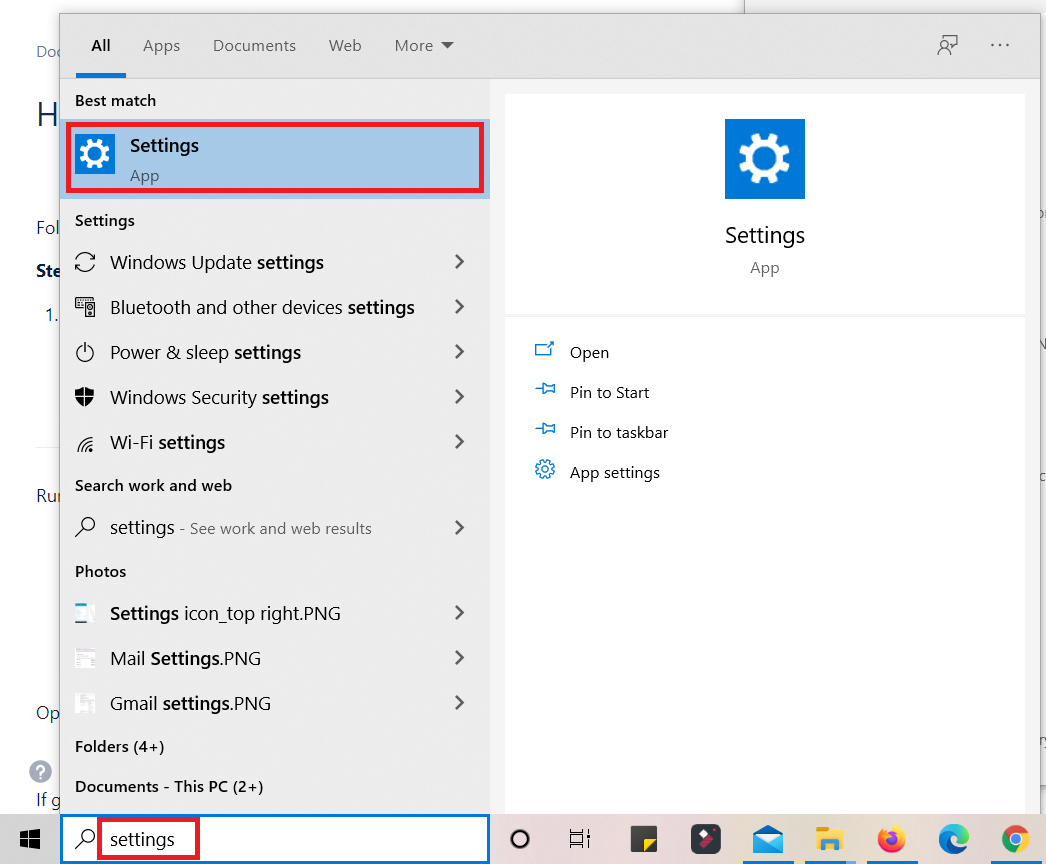Screen dimensions: 1046x864
Task: Open the Windows Start button
Action: [x=30, y=839]
